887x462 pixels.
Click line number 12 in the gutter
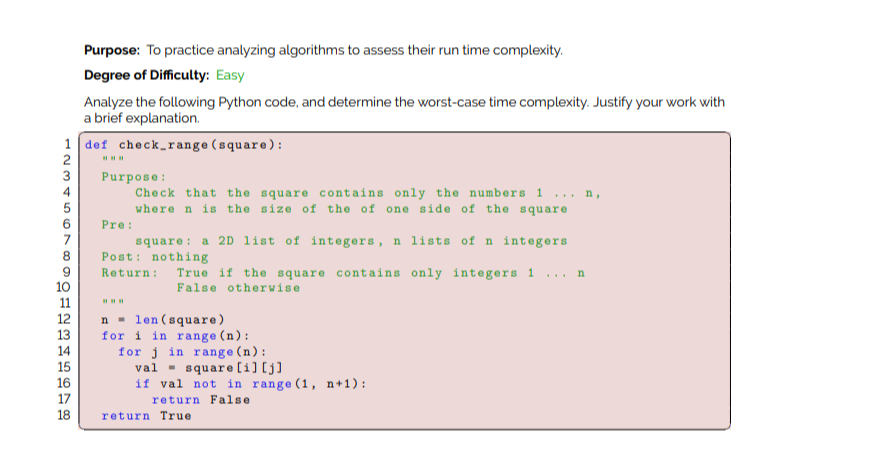click(x=63, y=319)
